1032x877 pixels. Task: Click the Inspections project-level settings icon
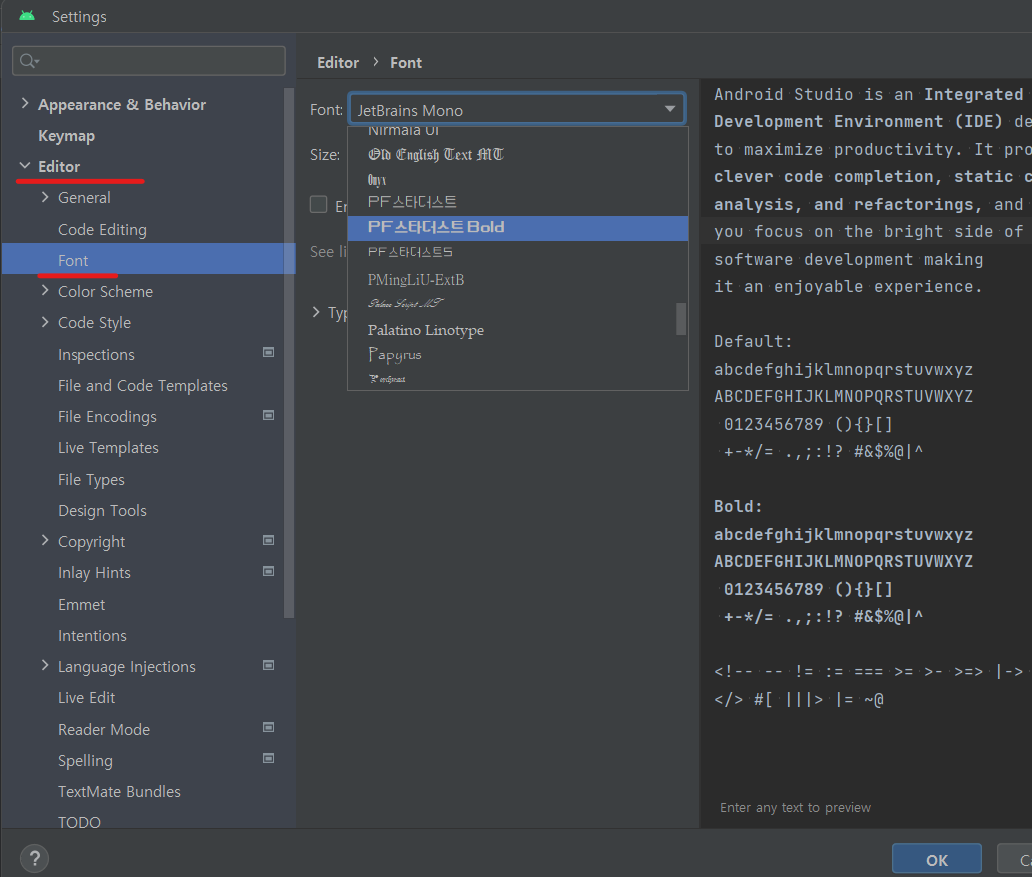click(269, 352)
